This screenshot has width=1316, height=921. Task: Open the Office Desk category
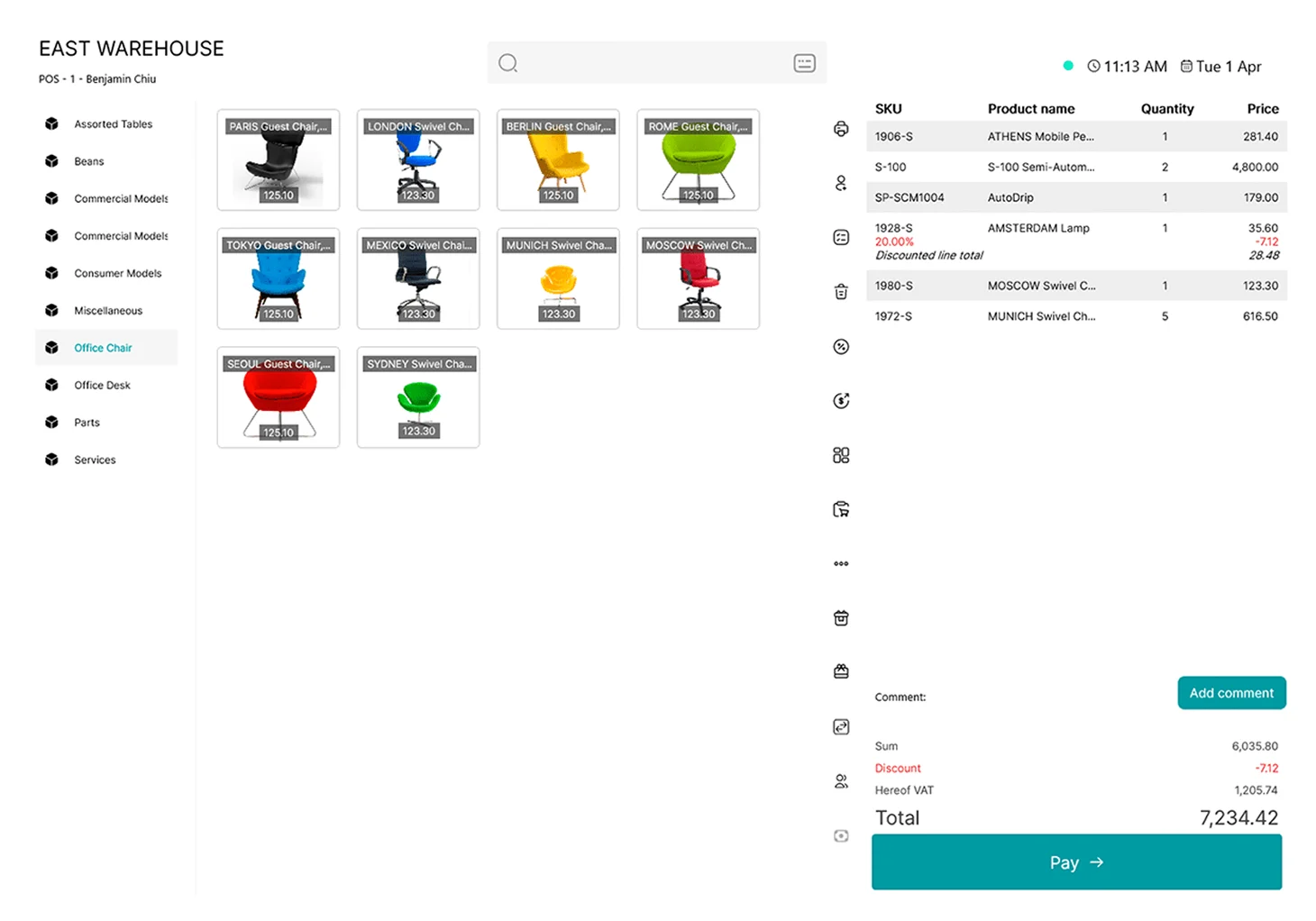(106, 385)
